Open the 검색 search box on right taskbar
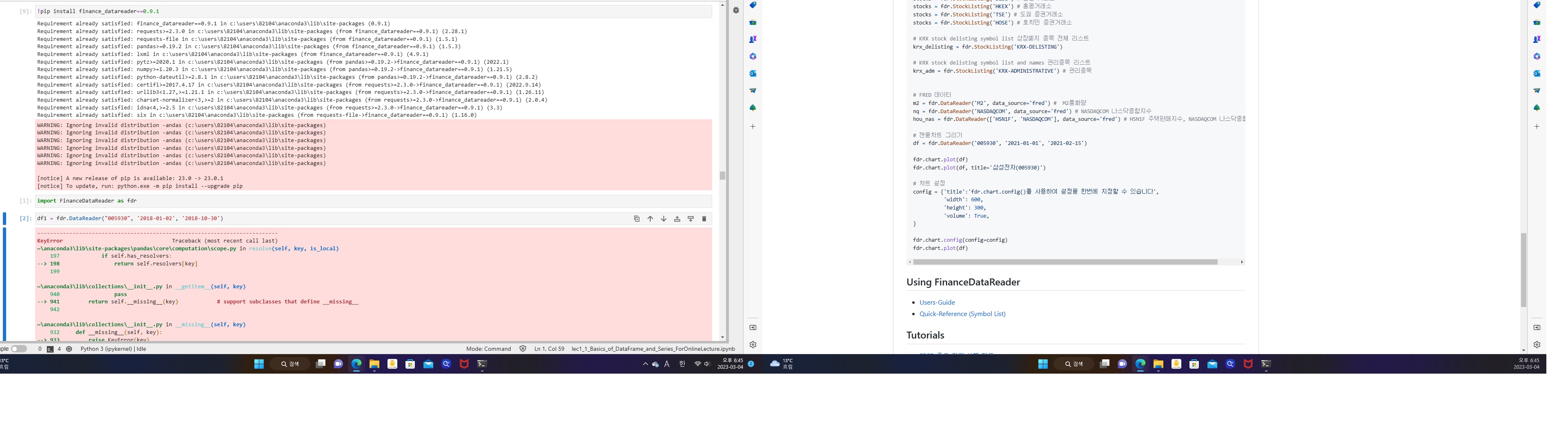1568x441 pixels. (1074, 364)
